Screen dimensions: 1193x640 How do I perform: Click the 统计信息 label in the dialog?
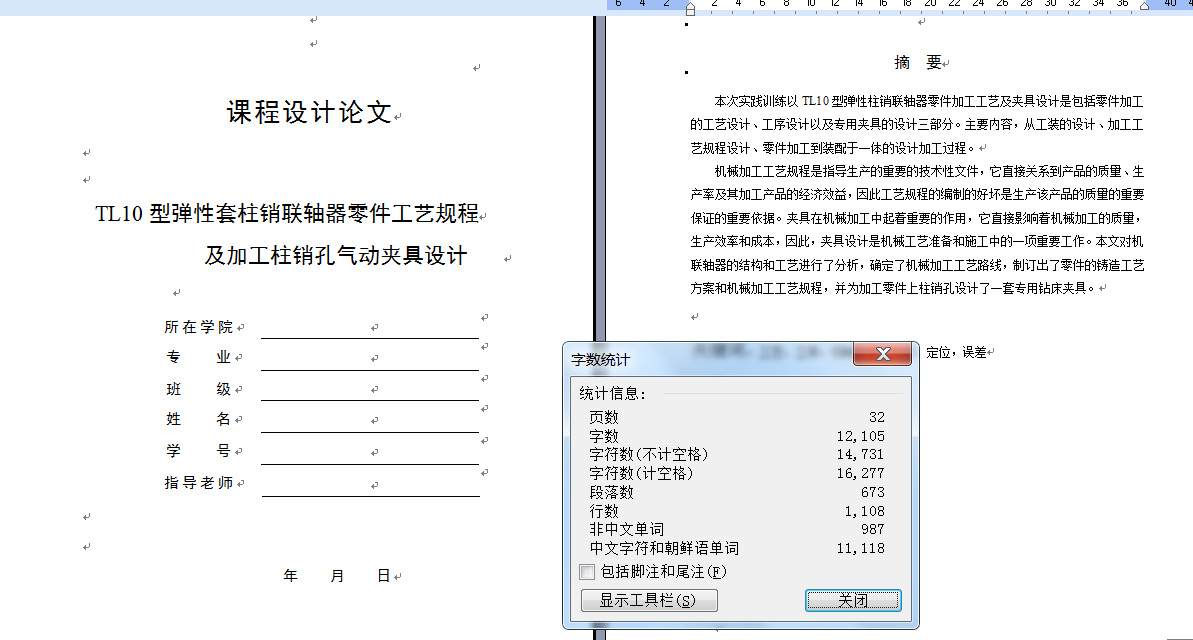[612, 393]
